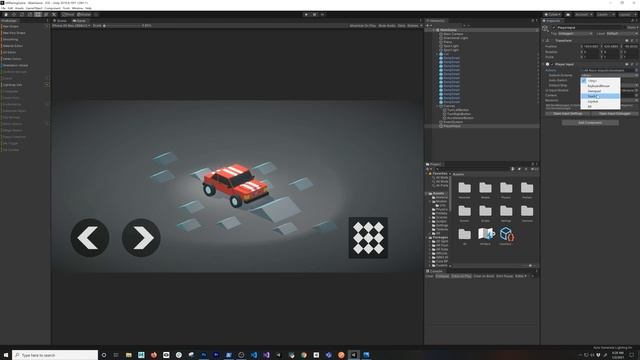
Task: Toggle Collapse in the Console
Action: [442, 276]
